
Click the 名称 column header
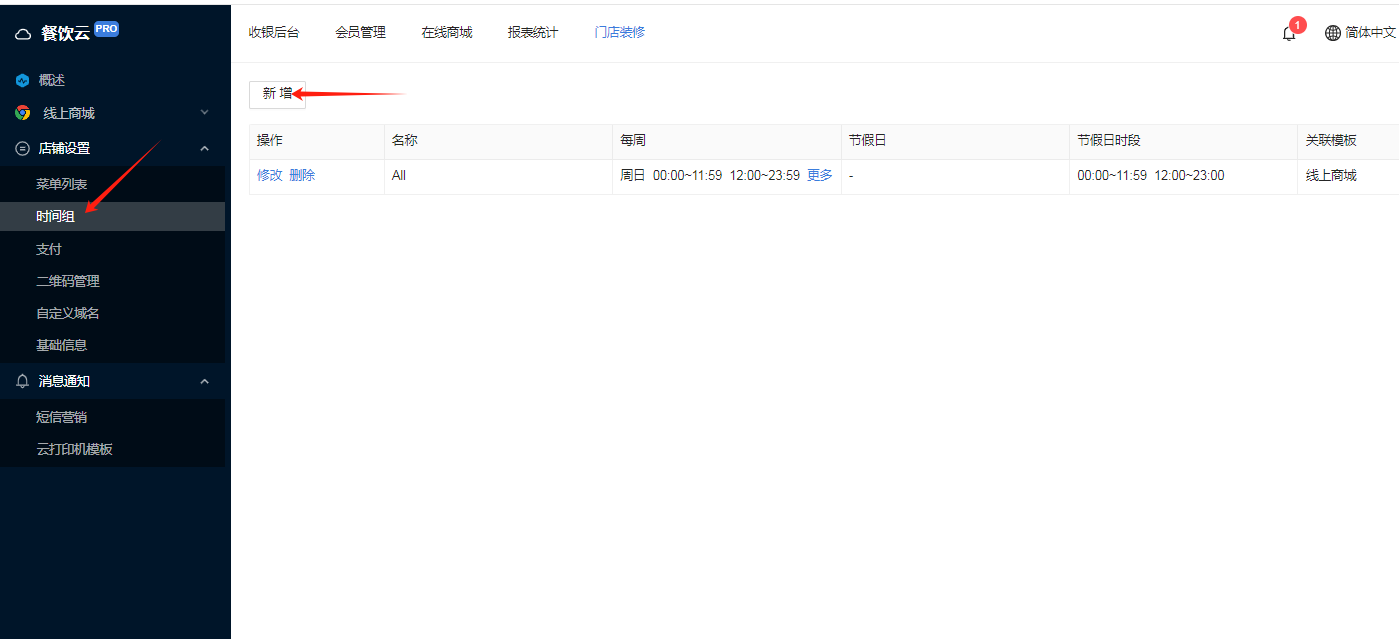[498, 141]
